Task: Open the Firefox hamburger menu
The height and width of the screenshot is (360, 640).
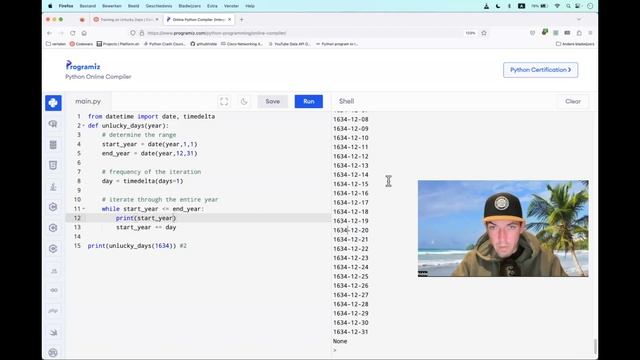Action: [590, 33]
